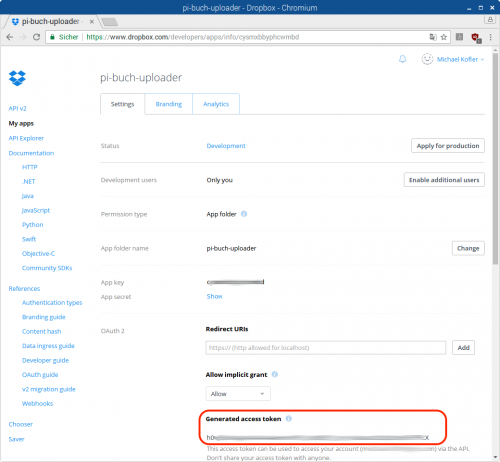Open a new tab button
The width and height of the screenshot is (500, 462).
110,22
